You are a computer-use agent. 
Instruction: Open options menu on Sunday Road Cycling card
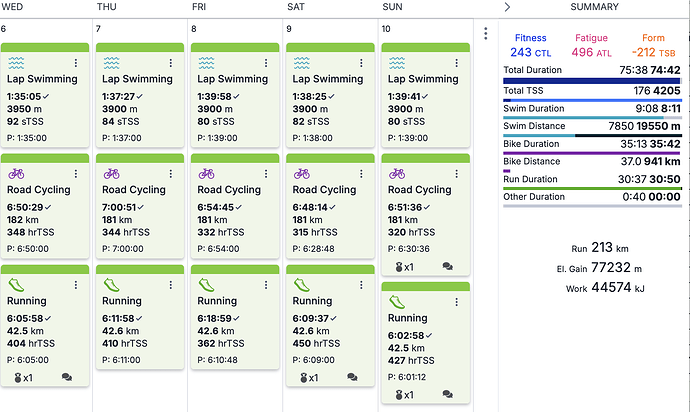pos(457,174)
